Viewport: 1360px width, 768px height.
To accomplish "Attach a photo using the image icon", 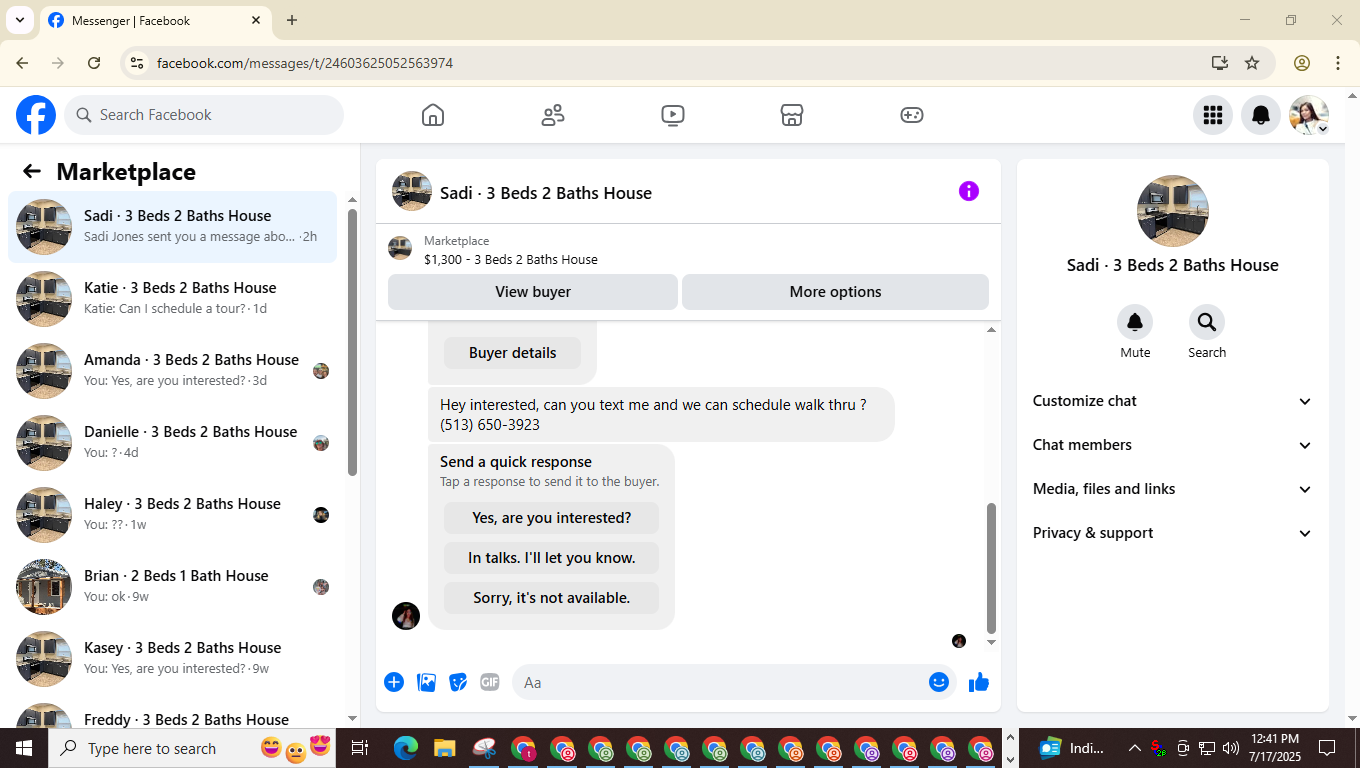I will (x=426, y=682).
